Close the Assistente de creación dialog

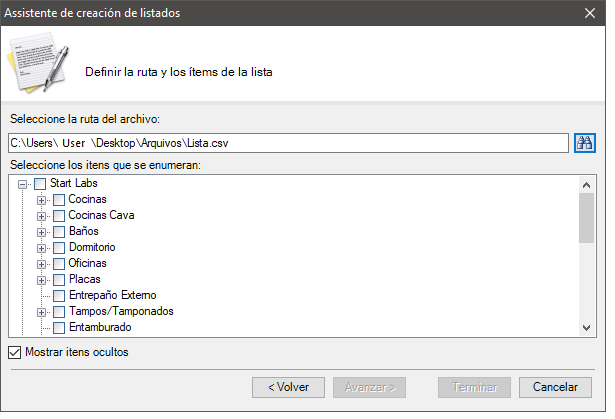(x=590, y=13)
